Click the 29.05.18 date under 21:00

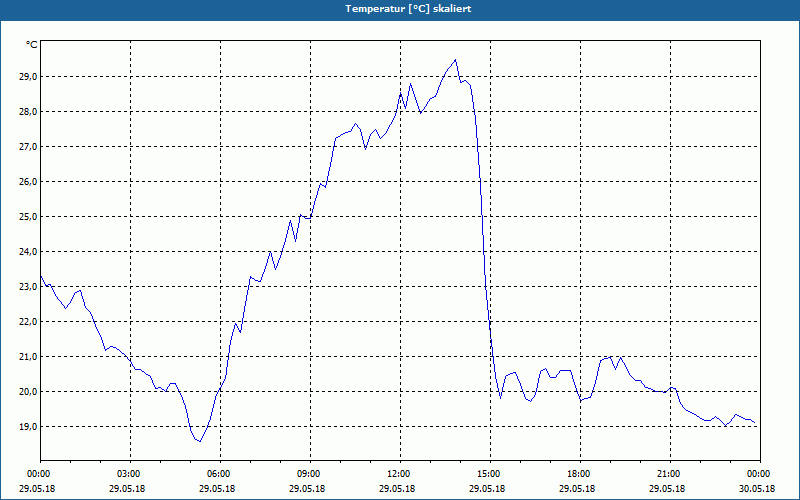667,489
